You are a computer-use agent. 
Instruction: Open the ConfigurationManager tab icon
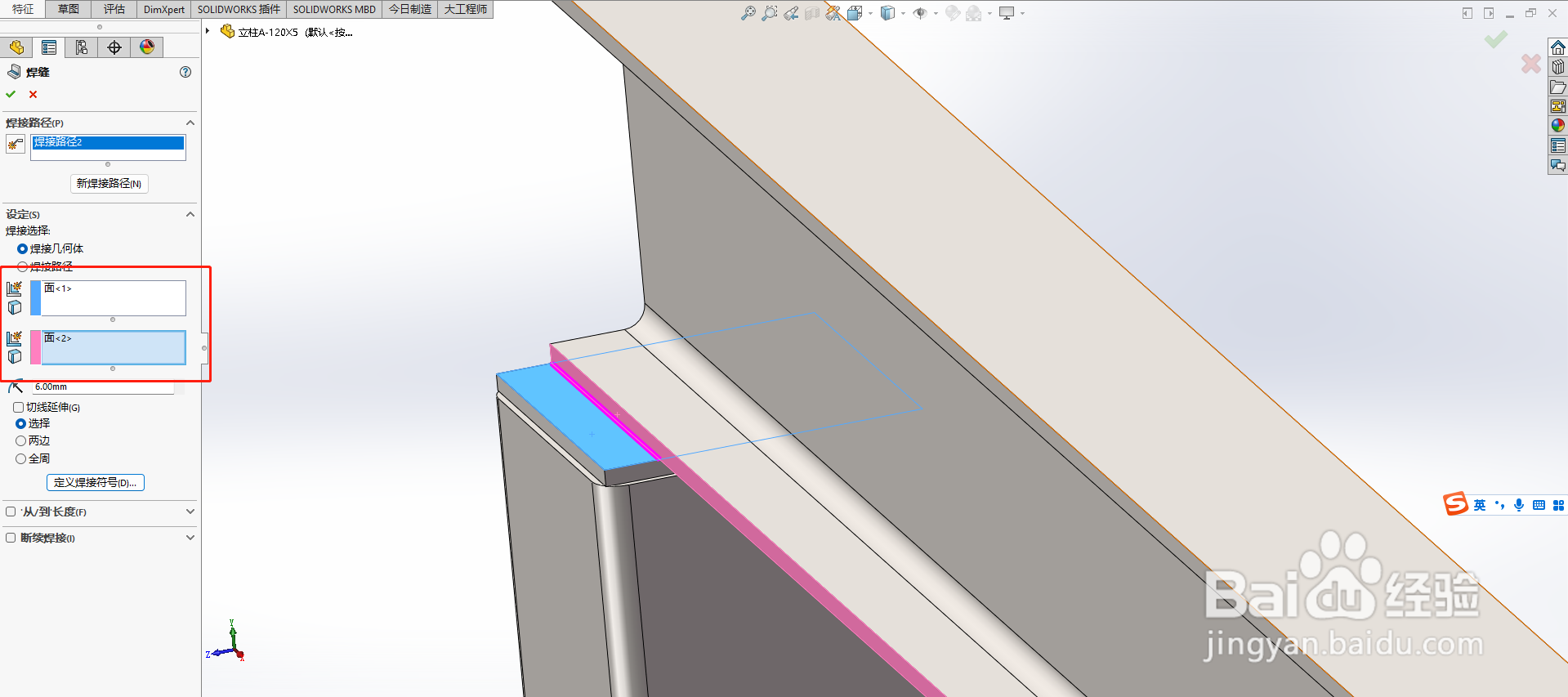coord(82,47)
